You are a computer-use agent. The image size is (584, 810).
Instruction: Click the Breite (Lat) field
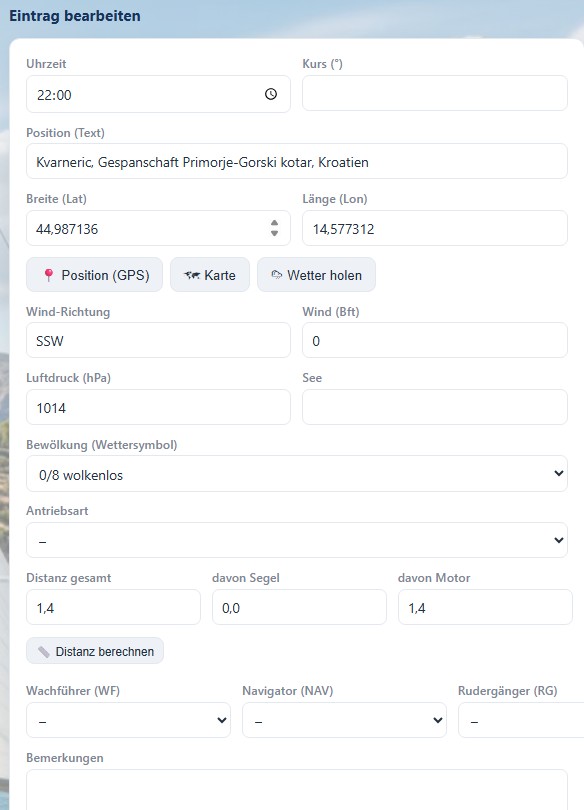point(158,228)
